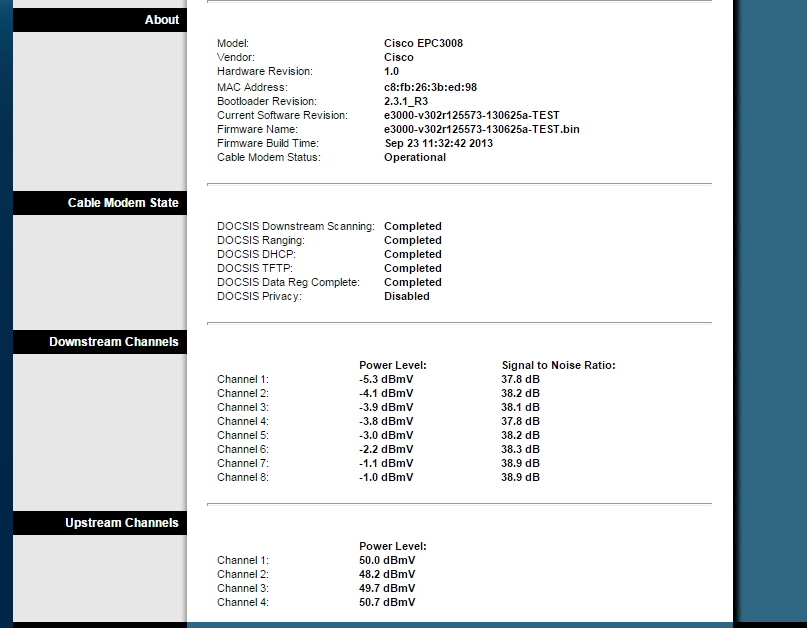Click the MAC address c8:fb:26:3b:ed:98
This screenshot has height=628, width=807.
coord(430,88)
